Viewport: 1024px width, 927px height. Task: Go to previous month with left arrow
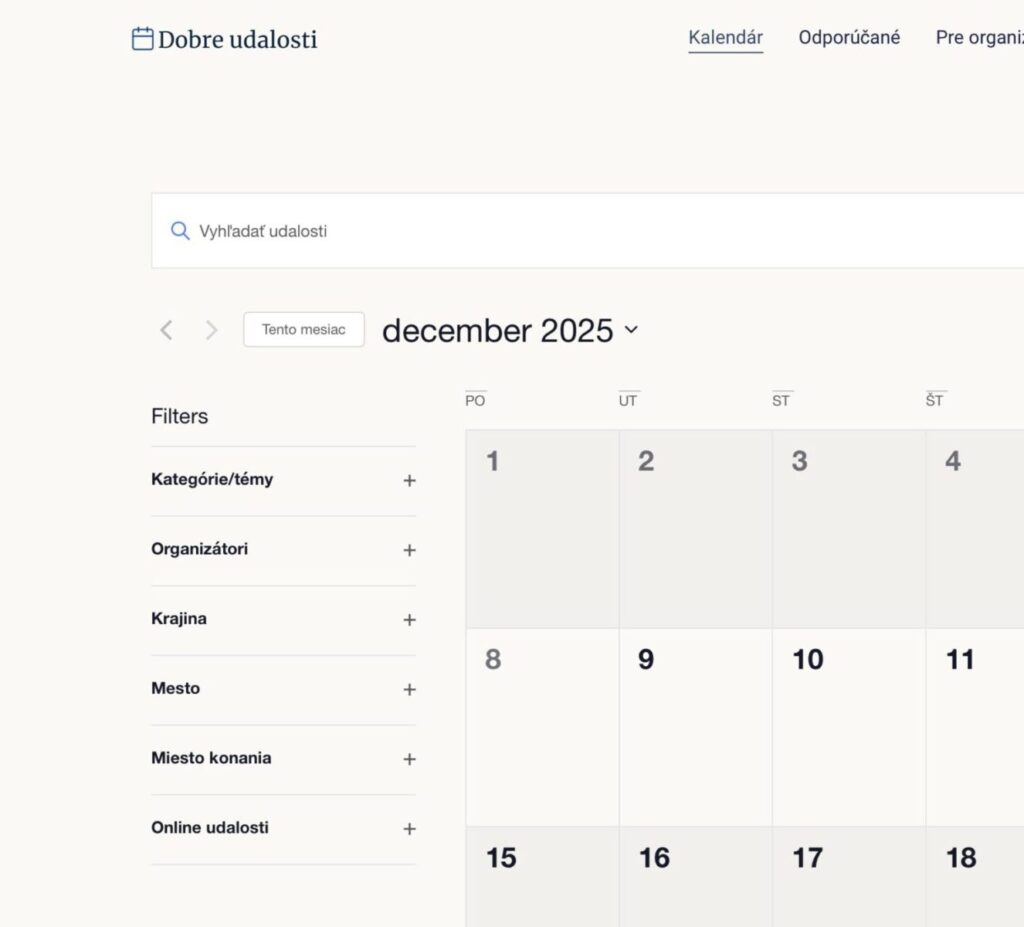coord(167,330)
